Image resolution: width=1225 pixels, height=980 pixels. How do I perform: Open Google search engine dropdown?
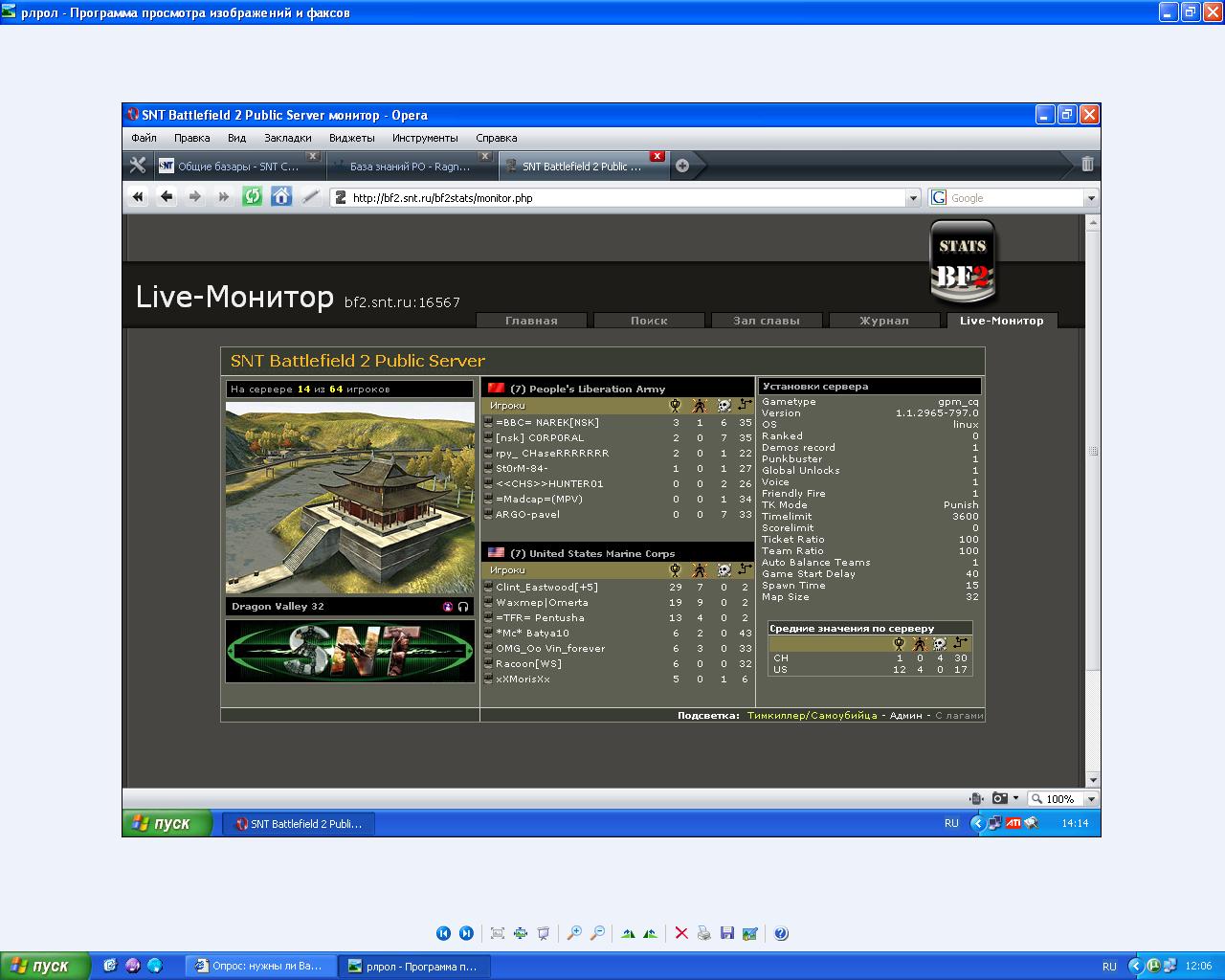pyautogui.click(x=1090, y=198)
